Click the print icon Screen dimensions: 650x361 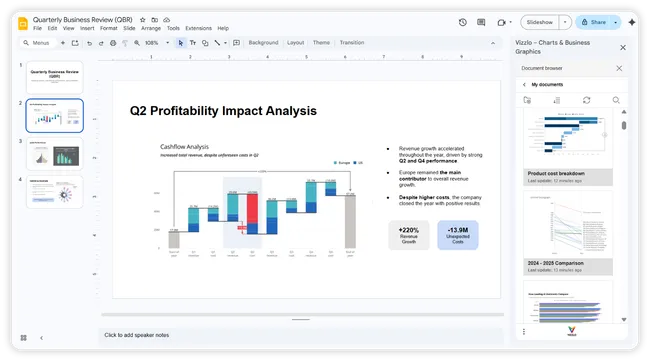pos(113,43)
